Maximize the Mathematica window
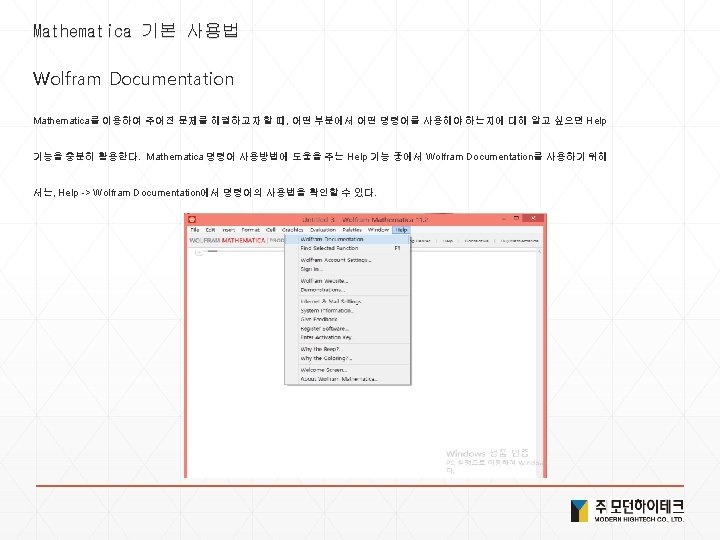720x540 pixels. [516, 219]
